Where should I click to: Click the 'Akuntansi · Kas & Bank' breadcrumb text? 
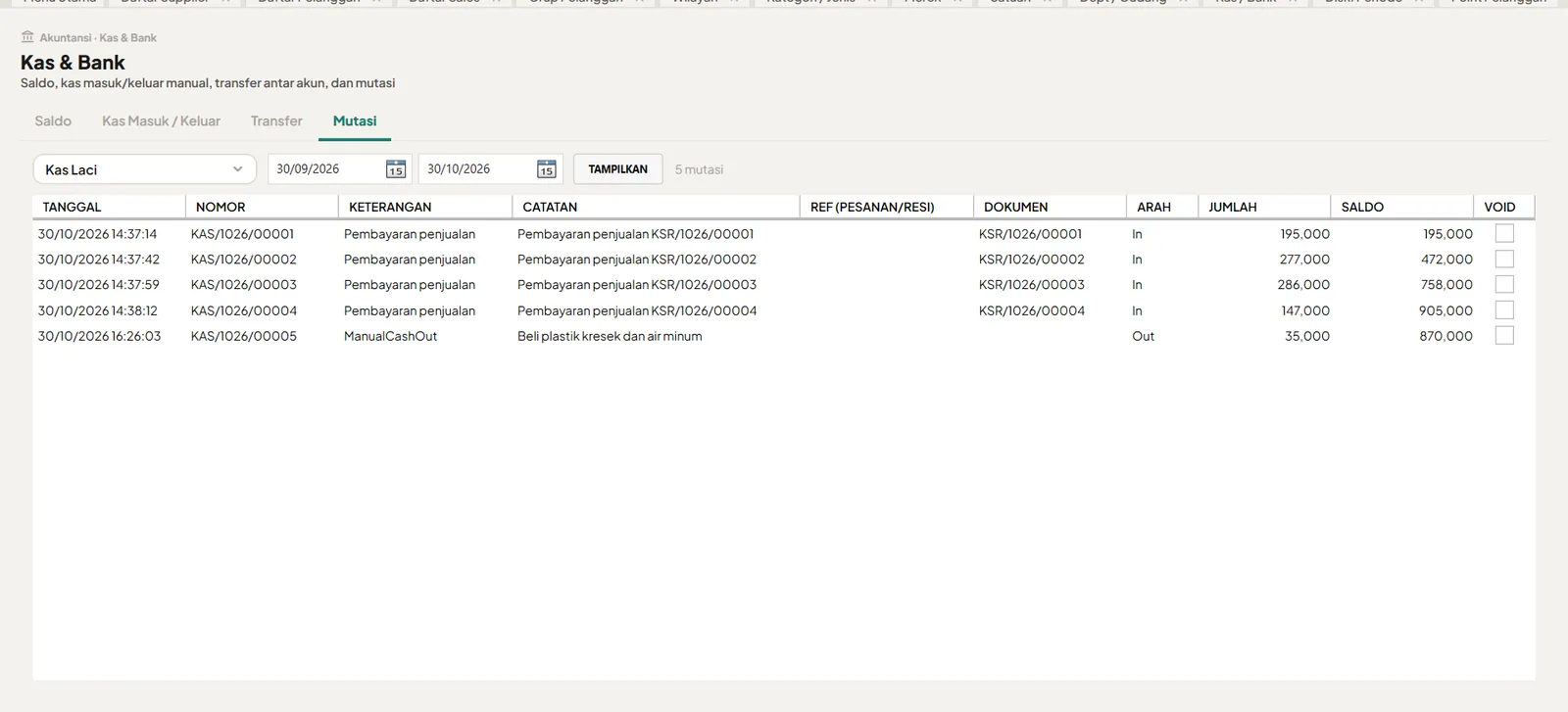point(98,37)
